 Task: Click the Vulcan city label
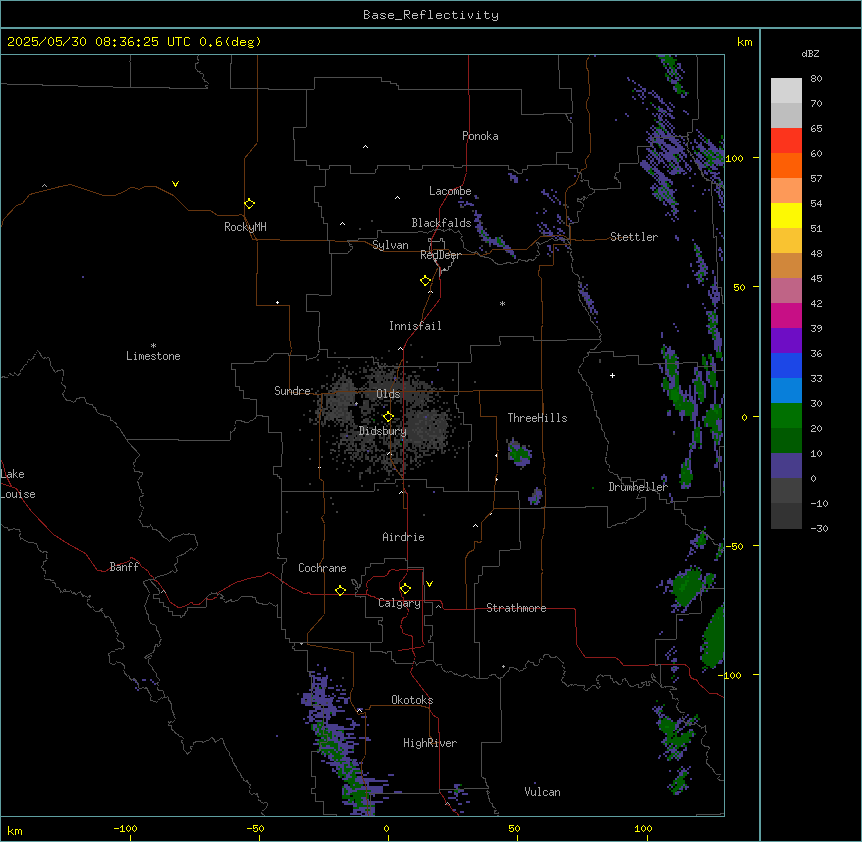(x=542, y=792)
